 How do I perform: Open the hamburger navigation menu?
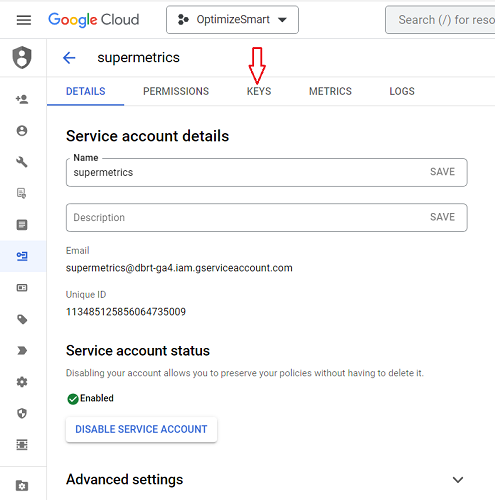(x=24, y=20)
